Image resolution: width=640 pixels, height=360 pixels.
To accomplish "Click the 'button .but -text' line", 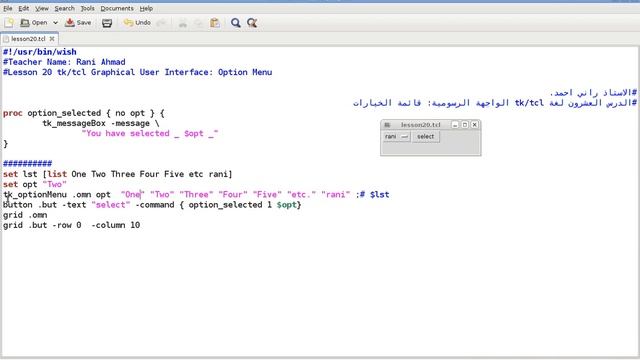I will (152, 205).
